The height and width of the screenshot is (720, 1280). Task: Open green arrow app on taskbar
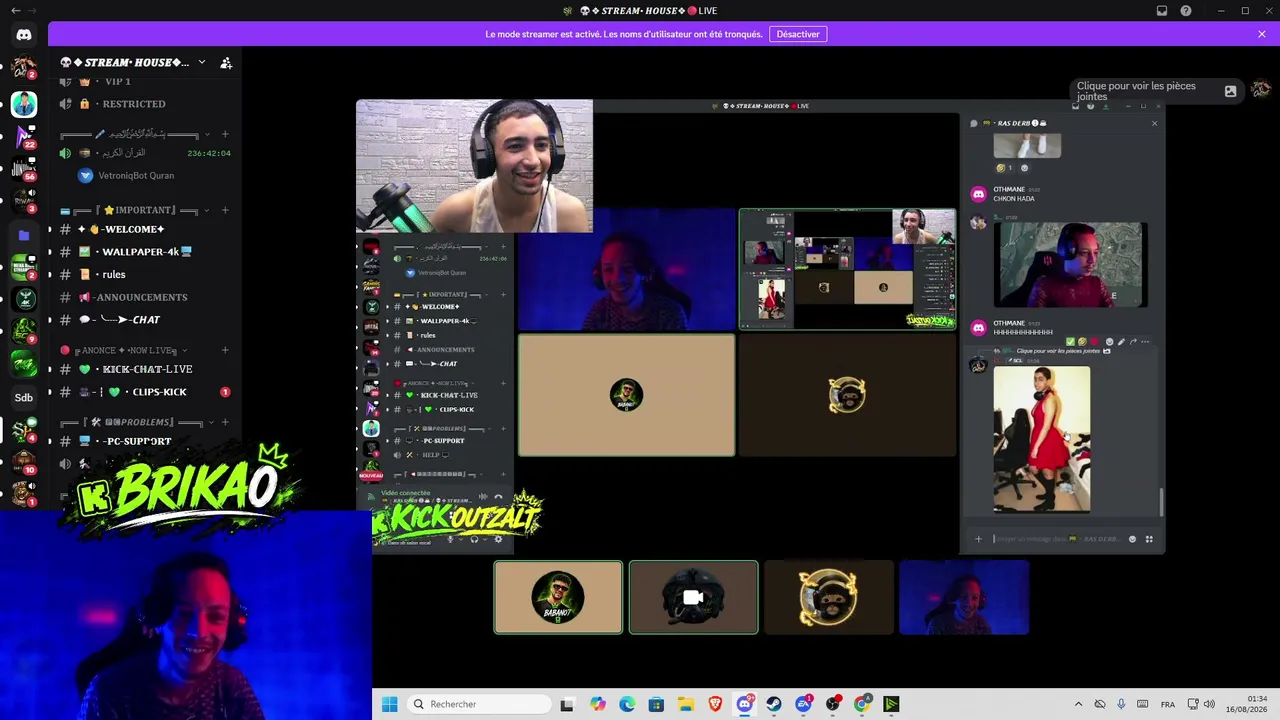point(891,704)
